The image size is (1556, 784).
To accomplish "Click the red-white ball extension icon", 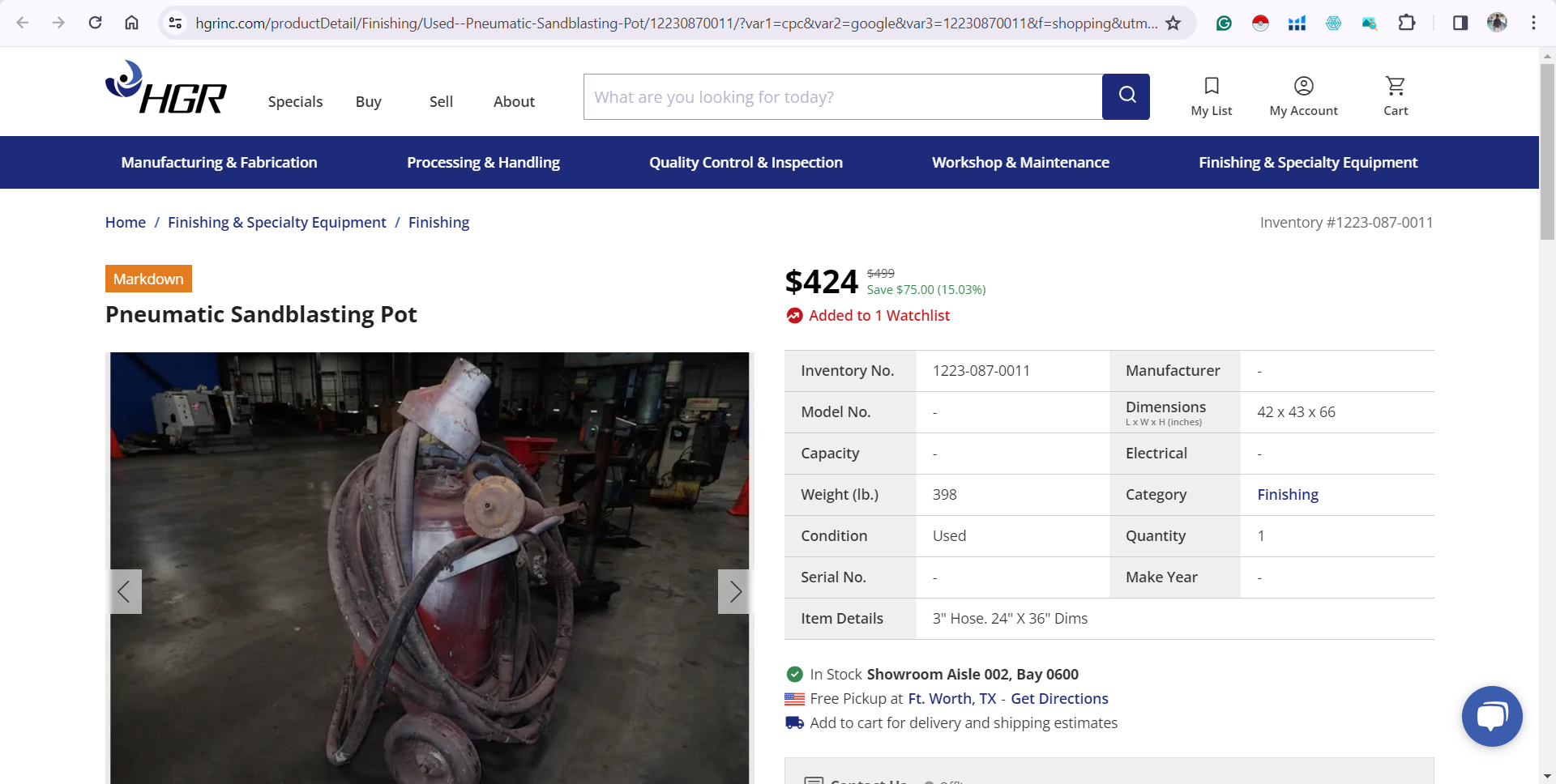I will pyautogui.click(x=1260, y=23).
